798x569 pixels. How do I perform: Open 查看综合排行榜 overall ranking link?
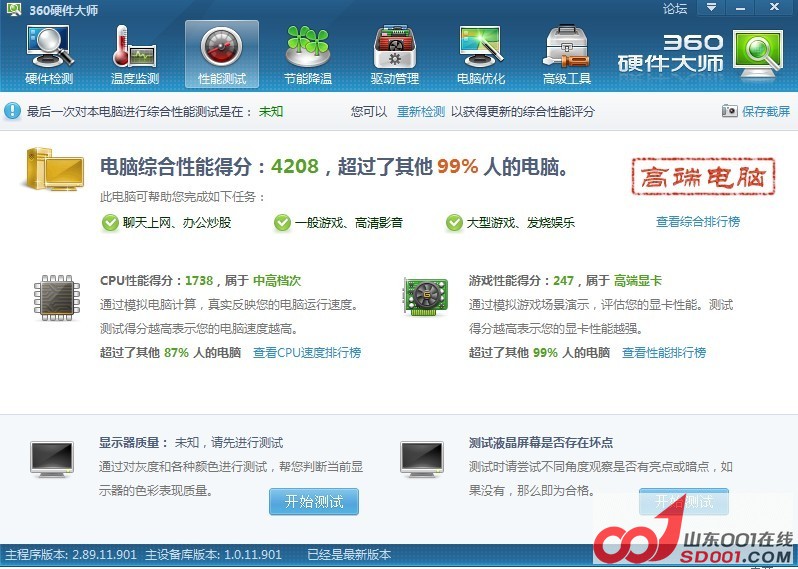698,222
